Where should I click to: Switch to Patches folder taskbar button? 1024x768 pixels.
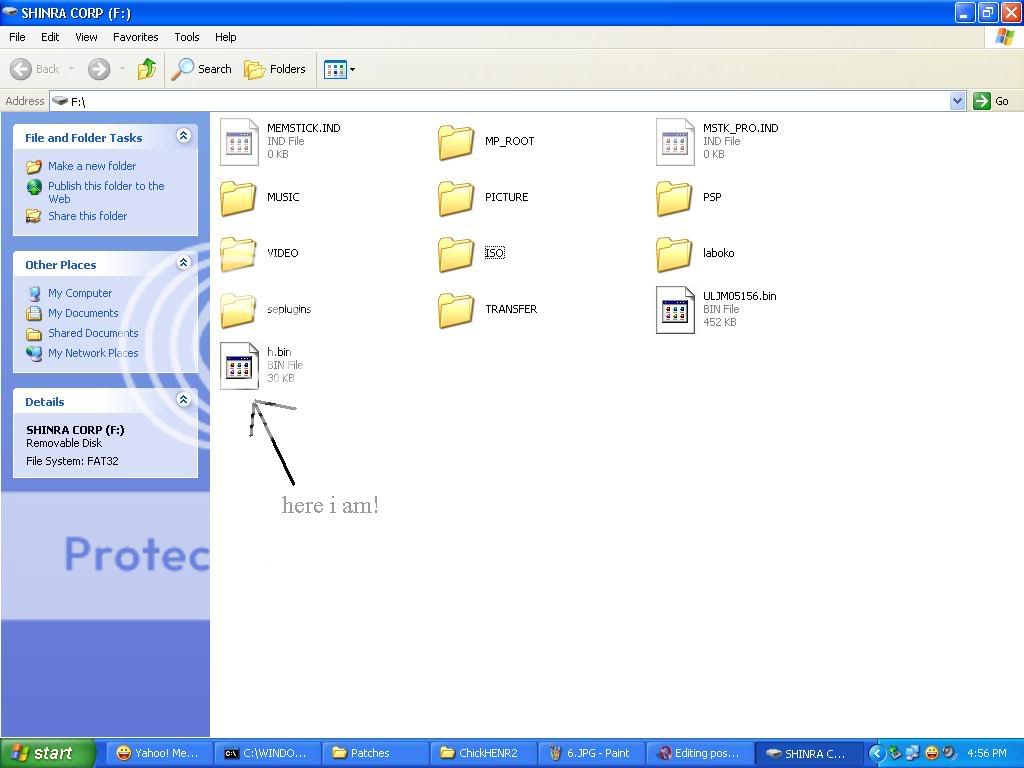tap(376, 754)
